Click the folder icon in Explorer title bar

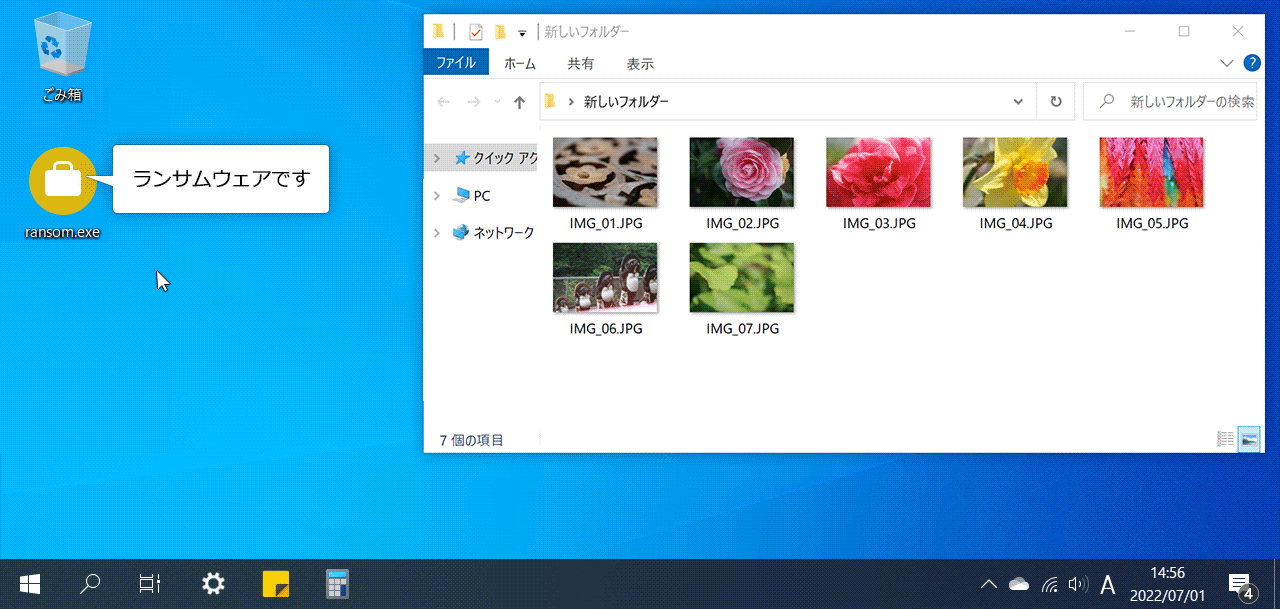438,32
